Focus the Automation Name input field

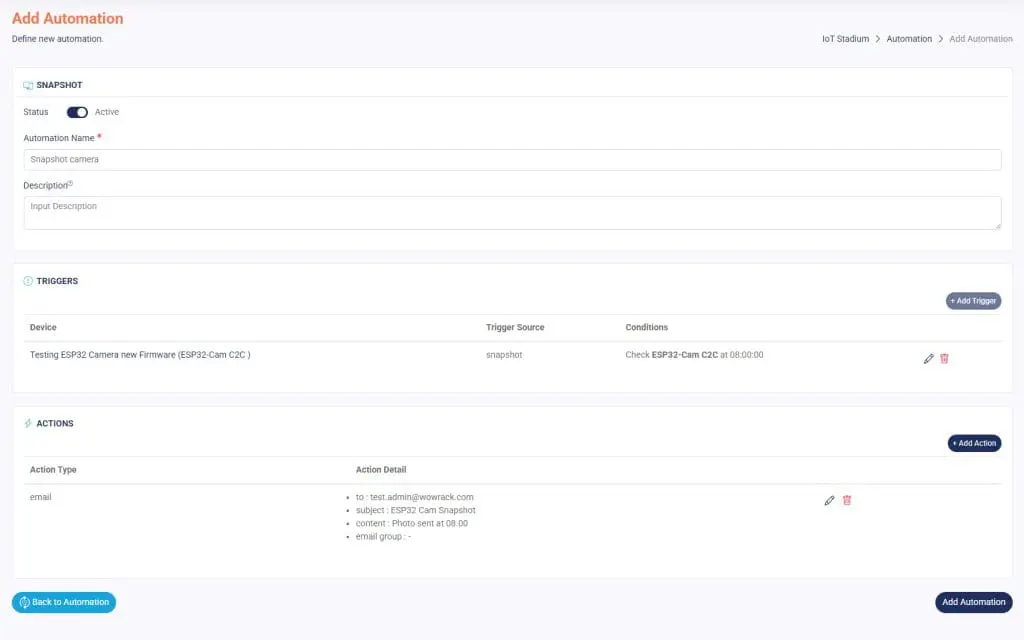point(512,160)
